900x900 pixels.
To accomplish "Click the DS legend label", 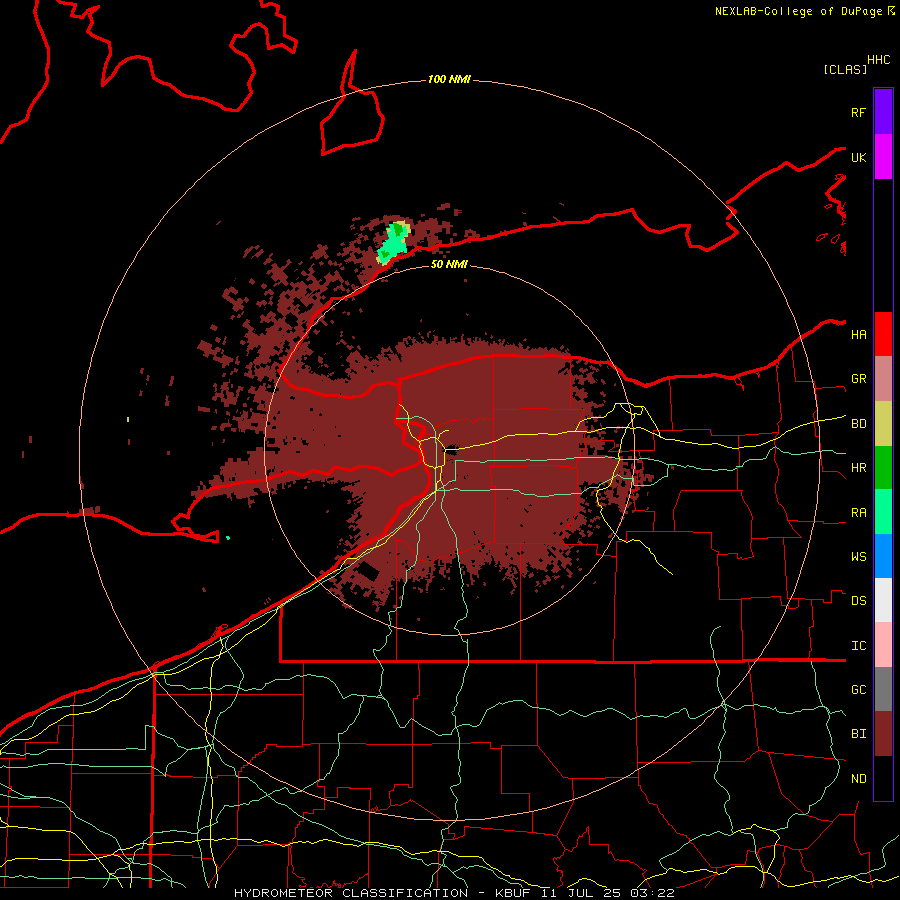I will (x=859, y=601).
